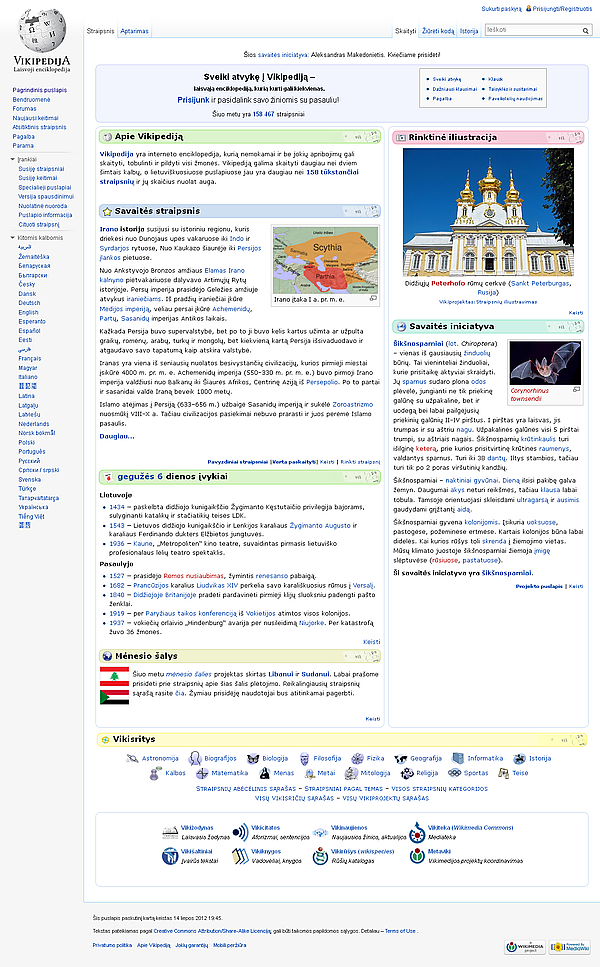600x967 pixels.
Task: Click the Vikiknygos project icon
Action: (240, 856)
